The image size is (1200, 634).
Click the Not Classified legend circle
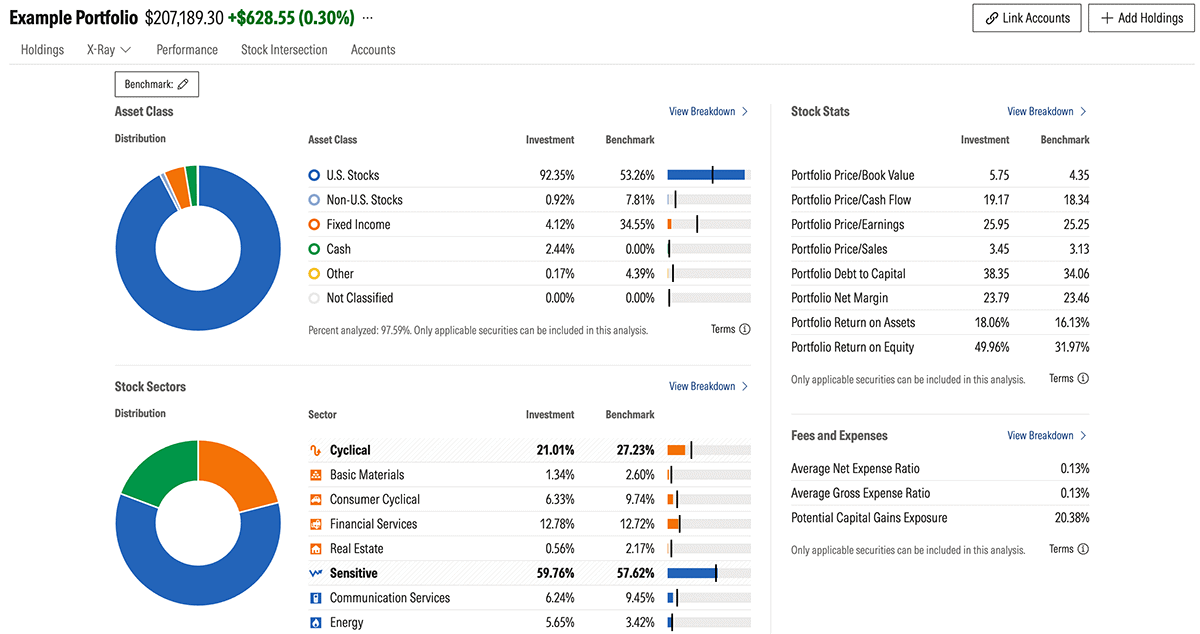tap(314, 298)
